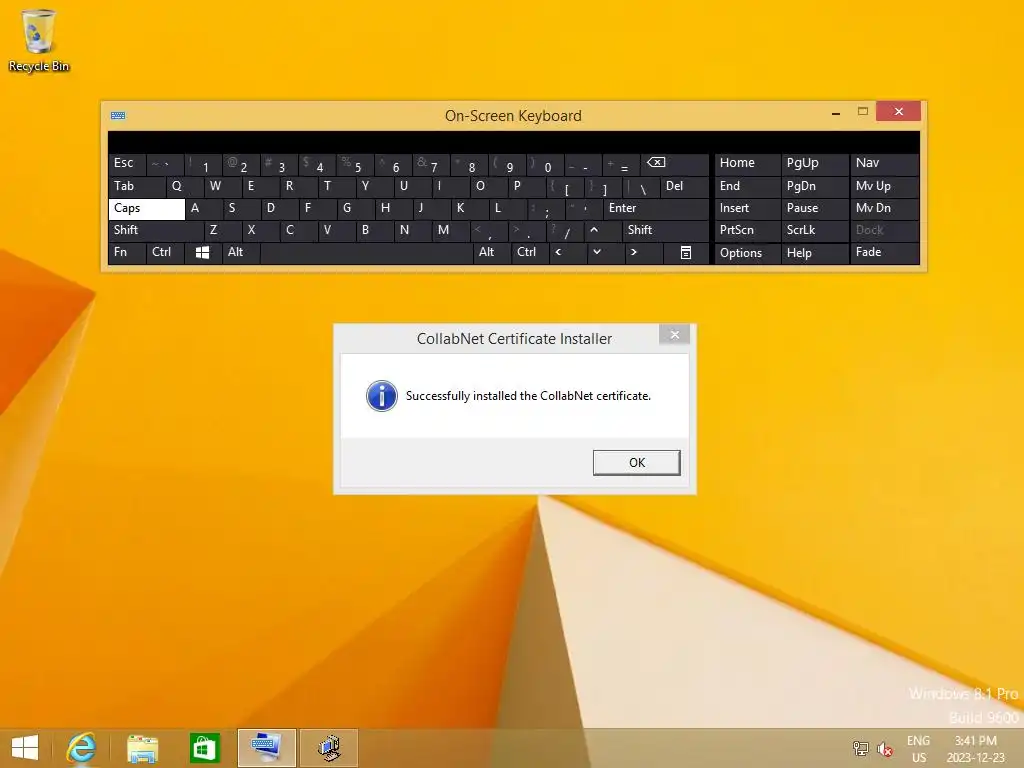Viewport: 1024px width, 768px height.
Task: Tap the backslash key
Action: click(640, 186)
